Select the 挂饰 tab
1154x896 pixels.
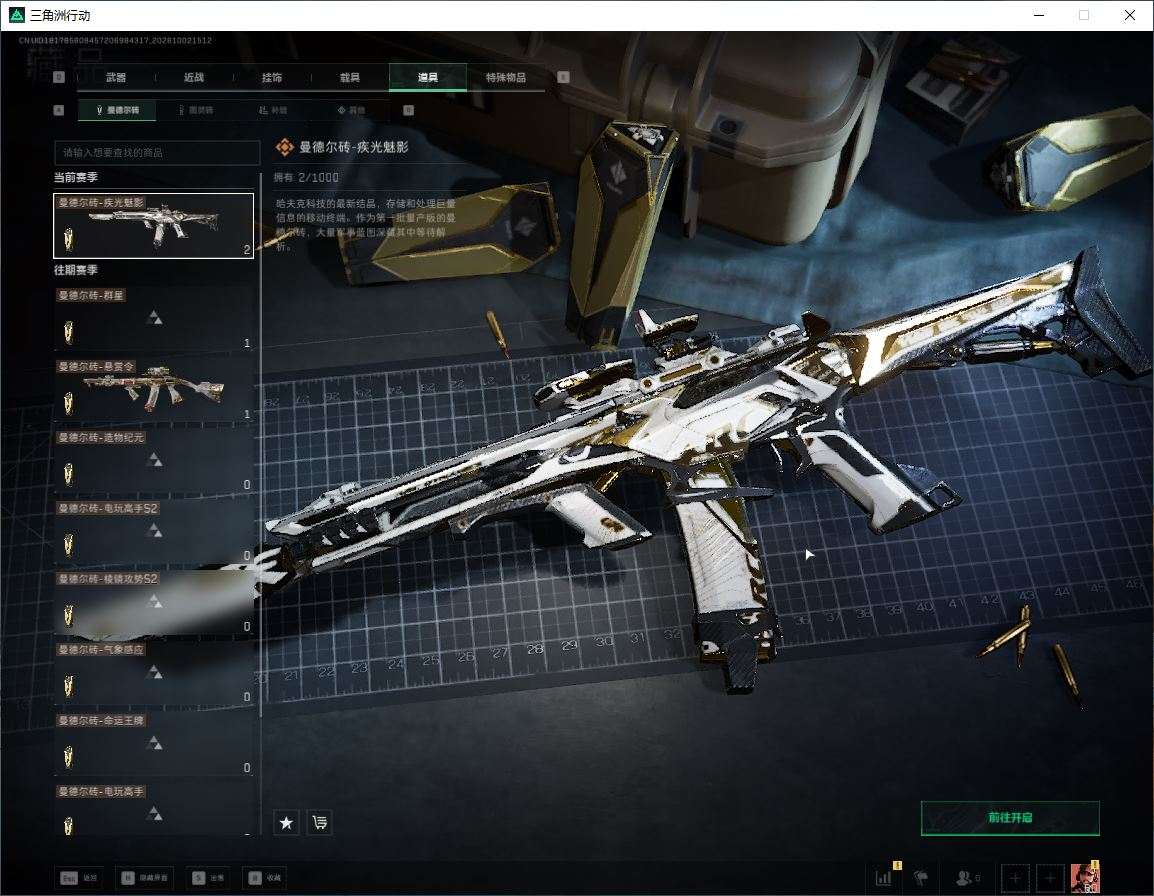272,77
